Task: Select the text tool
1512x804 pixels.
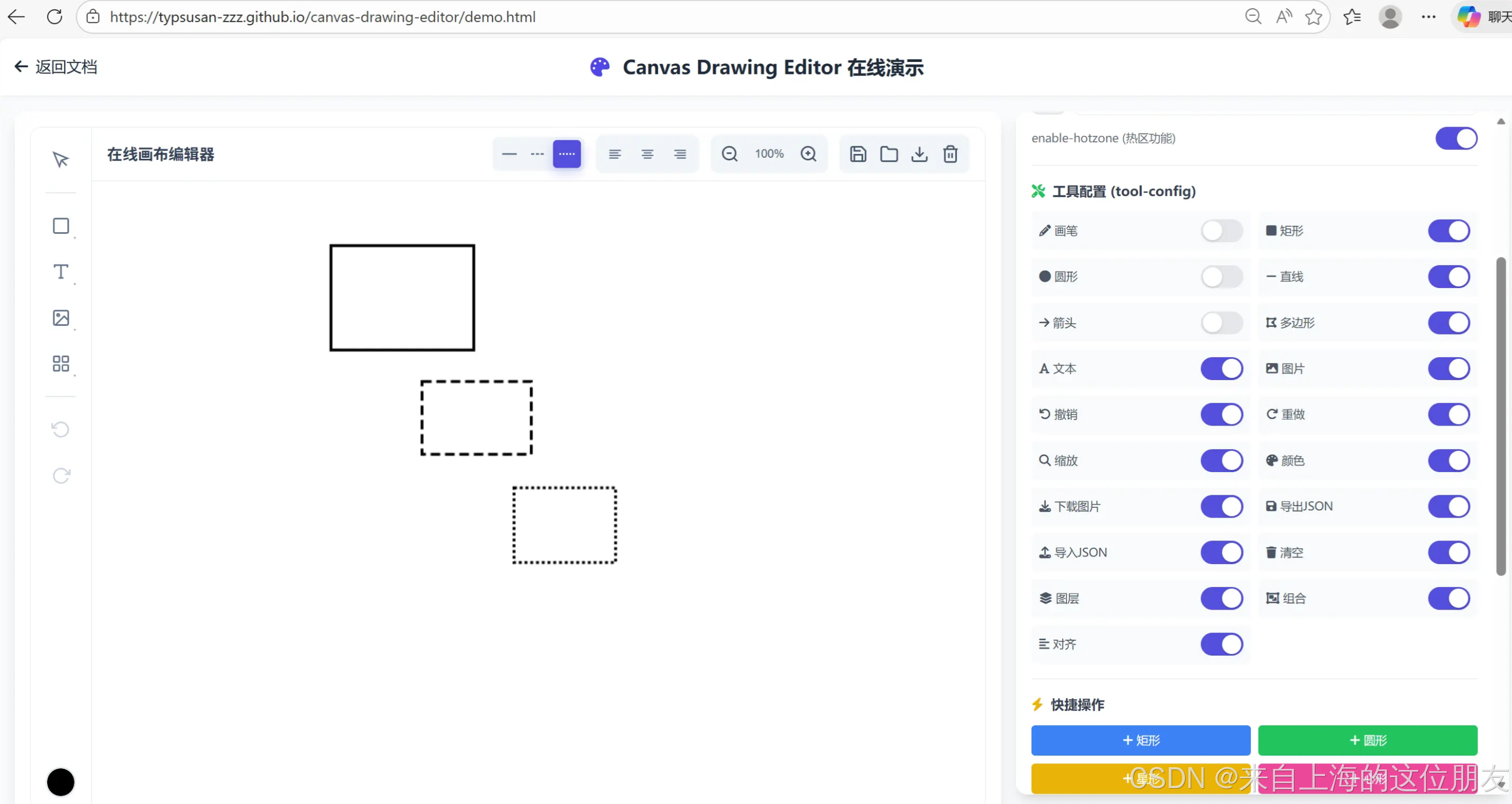Action: [60, 271]
